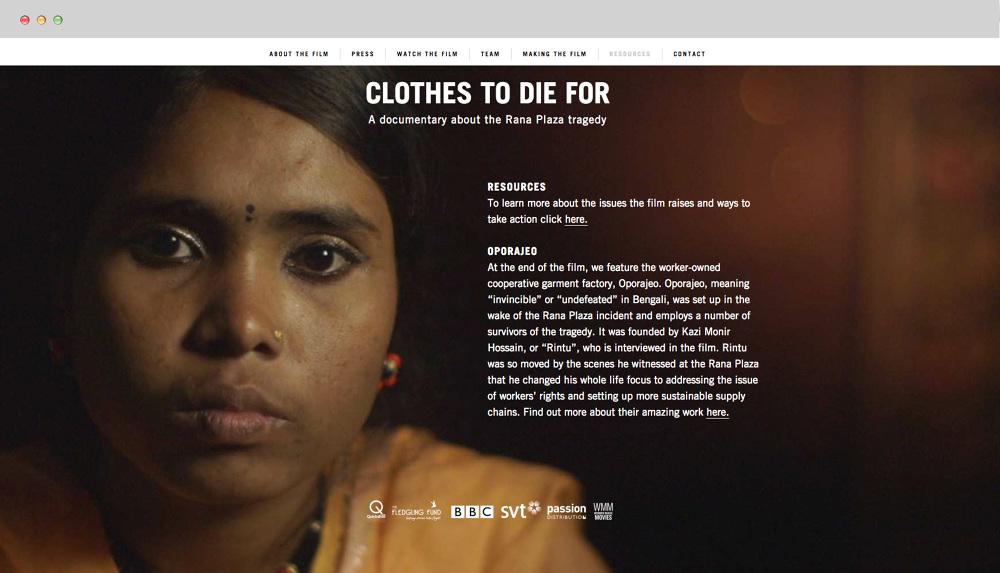Click the yellow minimize window button
The image size is (1000, 573).
41,20
